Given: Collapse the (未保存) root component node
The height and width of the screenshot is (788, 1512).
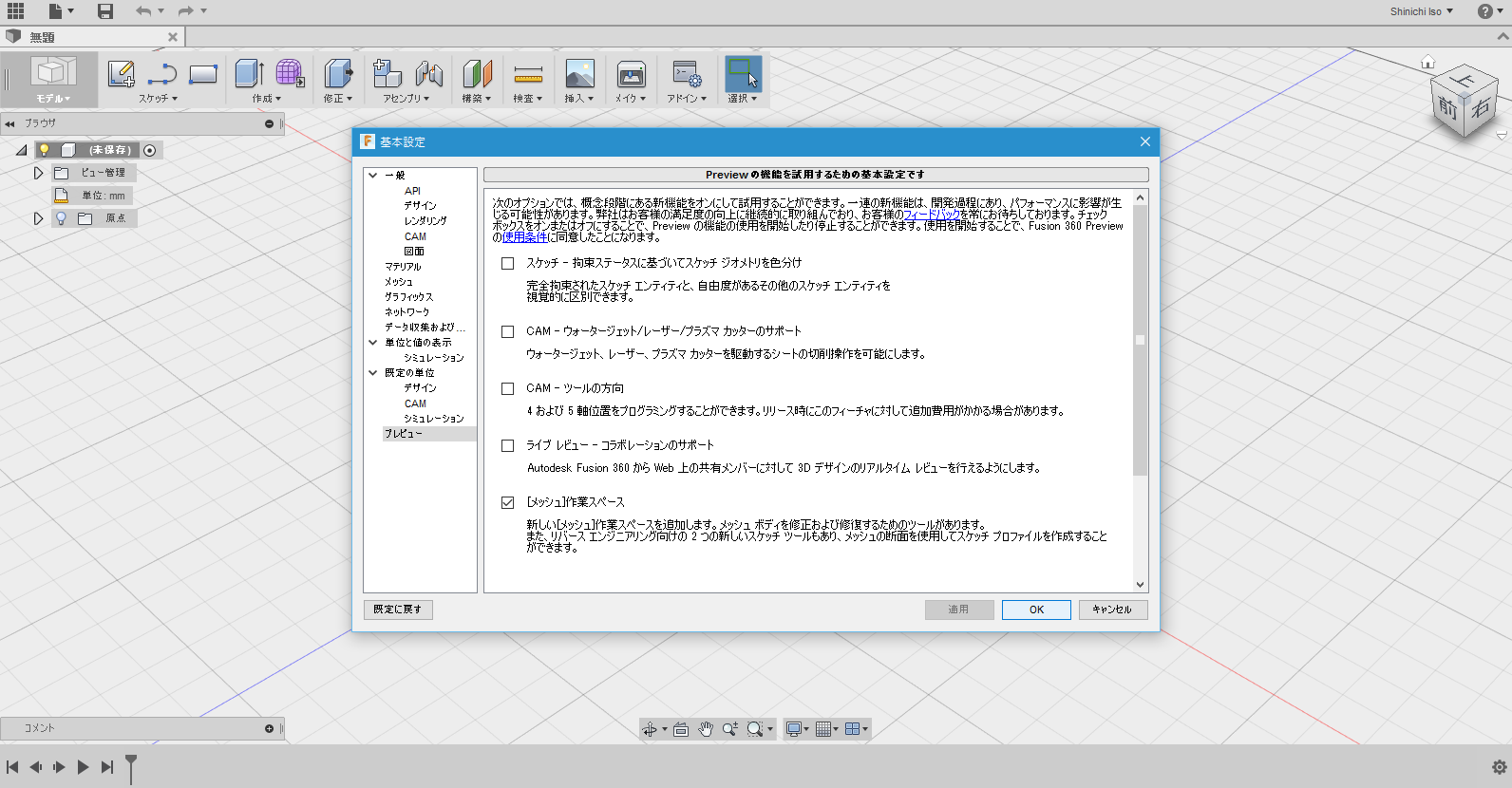Looking at the screenshot, I should [21, 150].
